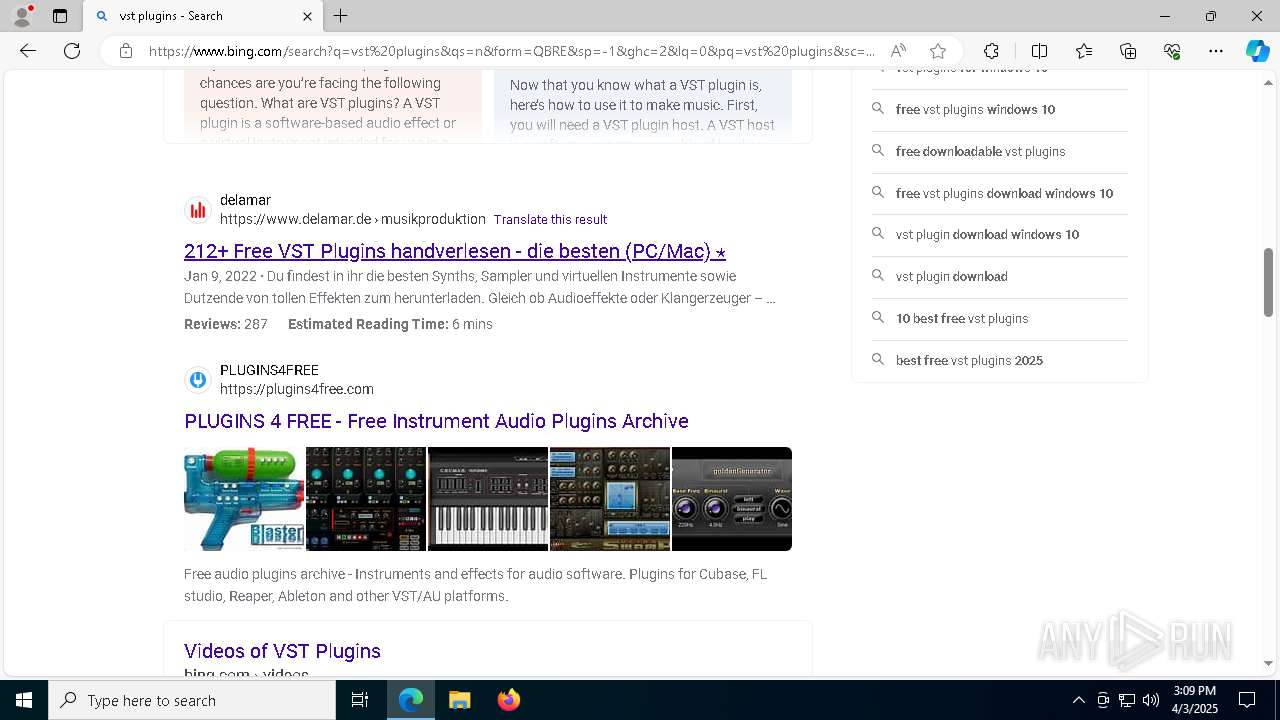Add this page to favorites star
This screenshot has height=720, width=1280.
pos(938,51)
